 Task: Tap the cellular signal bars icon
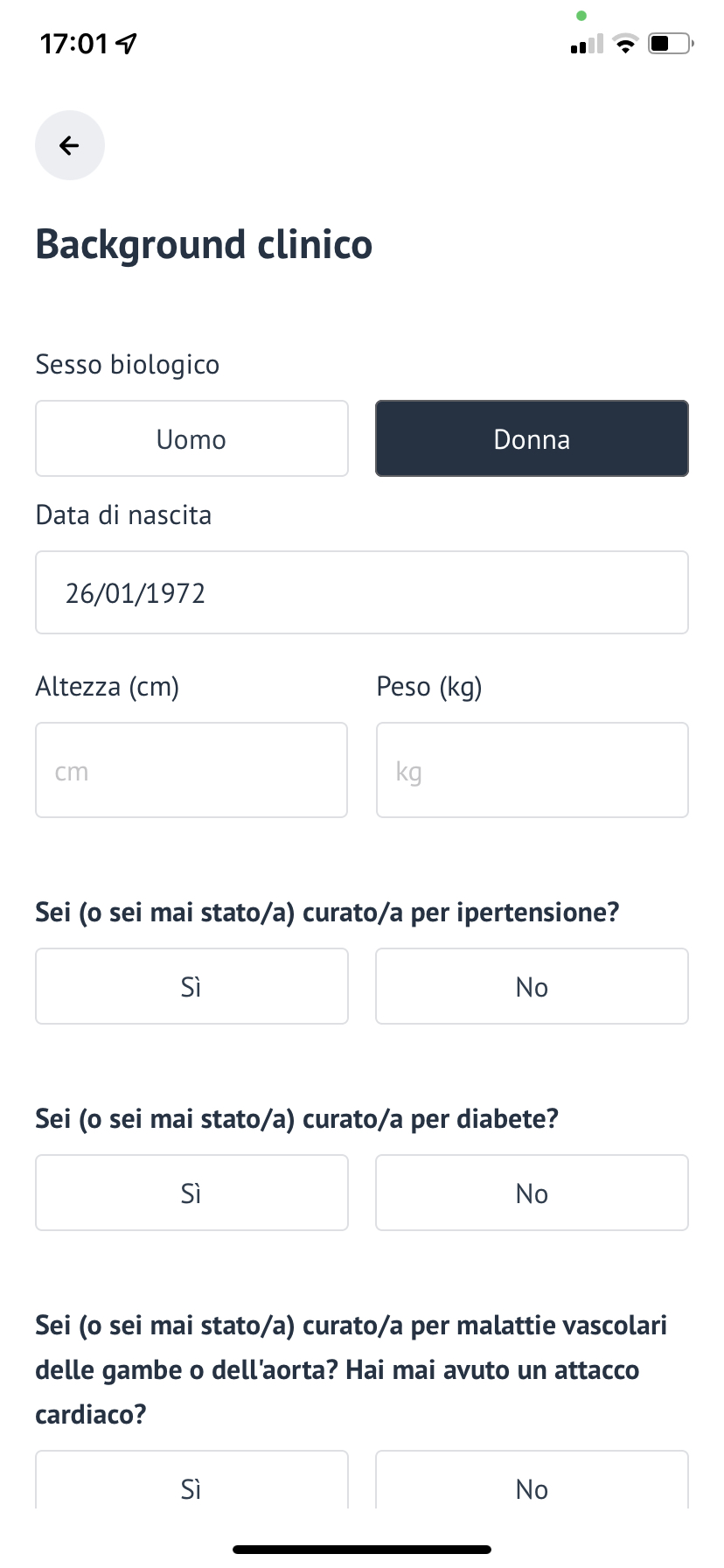tap(587, 44)
